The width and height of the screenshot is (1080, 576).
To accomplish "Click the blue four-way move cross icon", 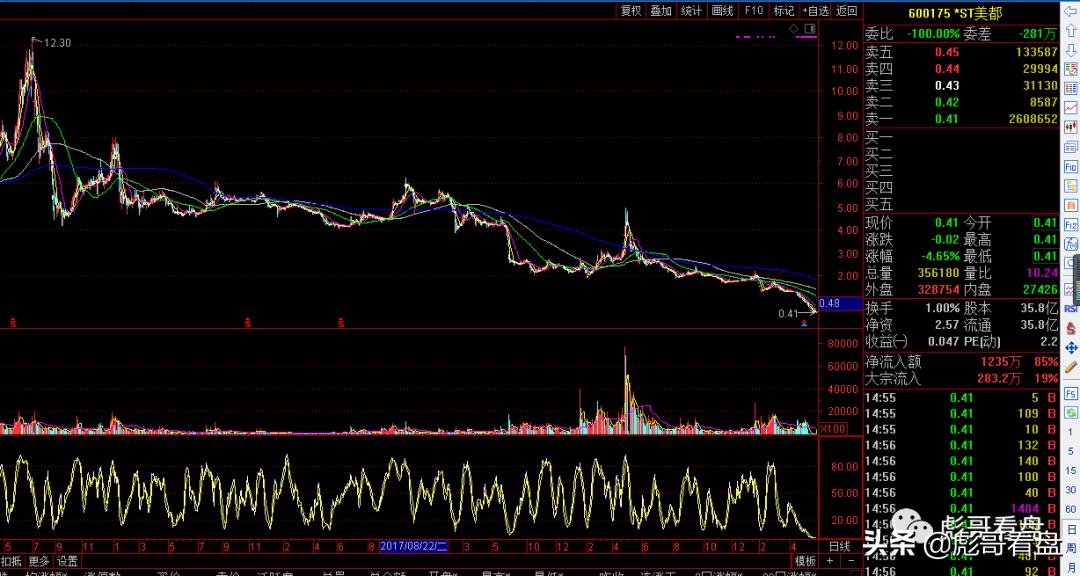I will tap(1071, 348).
